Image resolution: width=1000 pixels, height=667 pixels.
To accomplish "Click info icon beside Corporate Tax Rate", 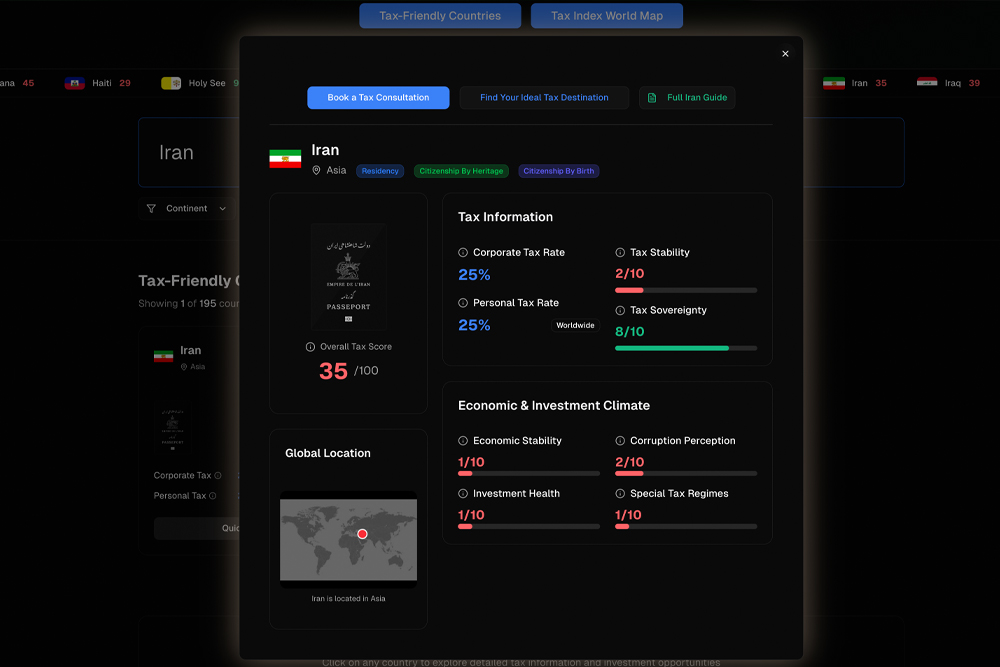I will click(463, 253).
